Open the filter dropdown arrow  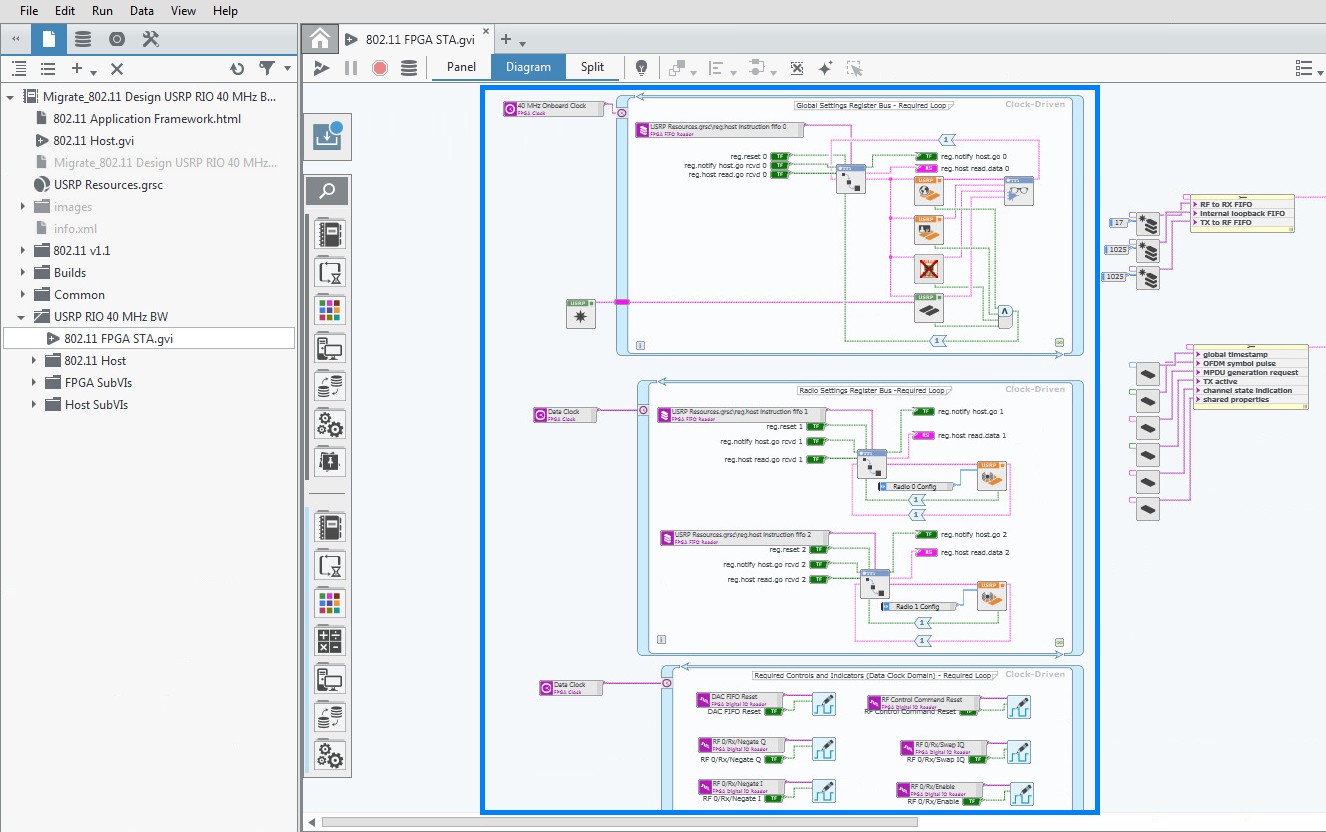pos(288,70)
